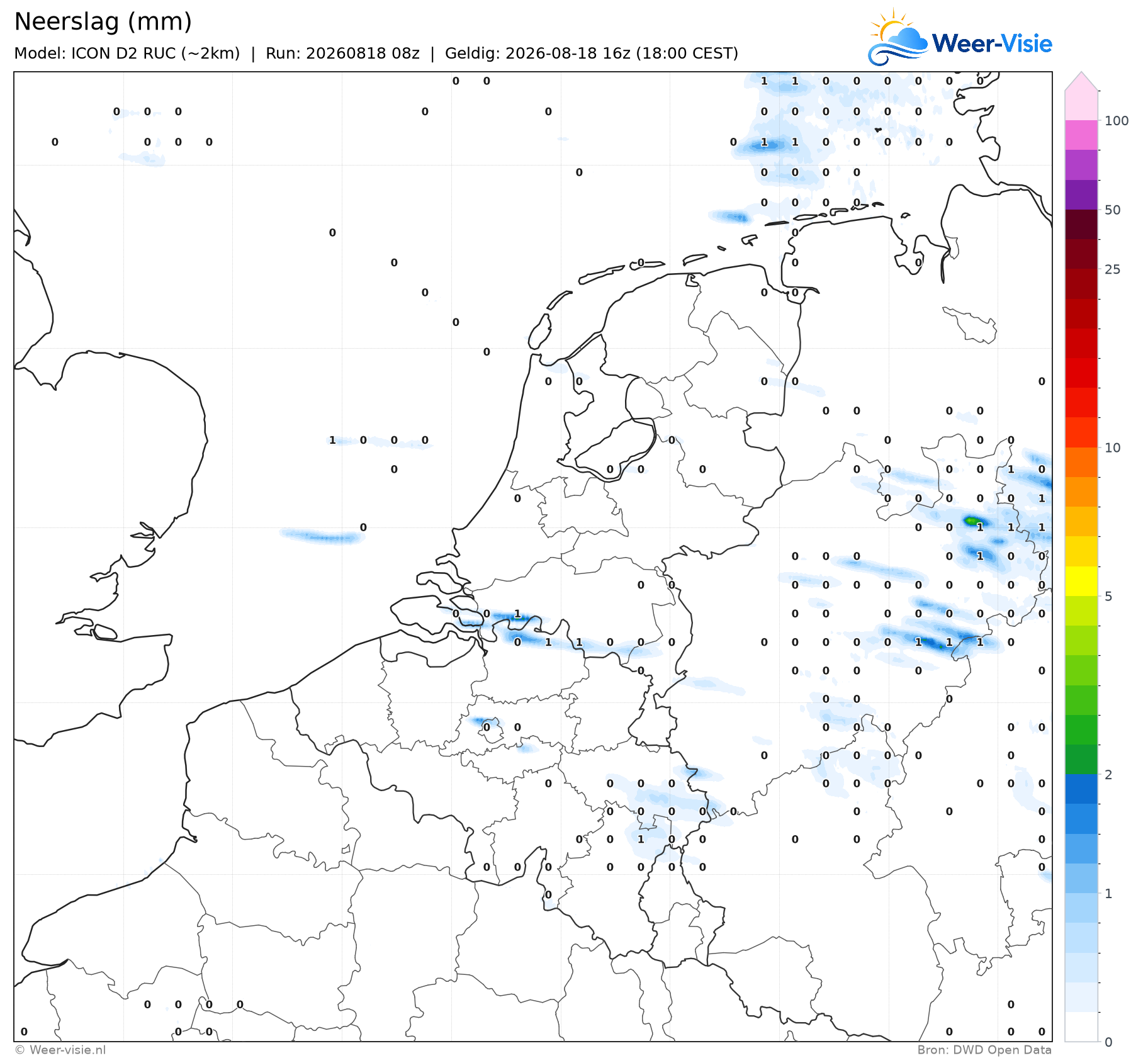Click the dark red 25 mm color band
This screenshot has width=1148, height=1058.
click(x=1081, y=254)
